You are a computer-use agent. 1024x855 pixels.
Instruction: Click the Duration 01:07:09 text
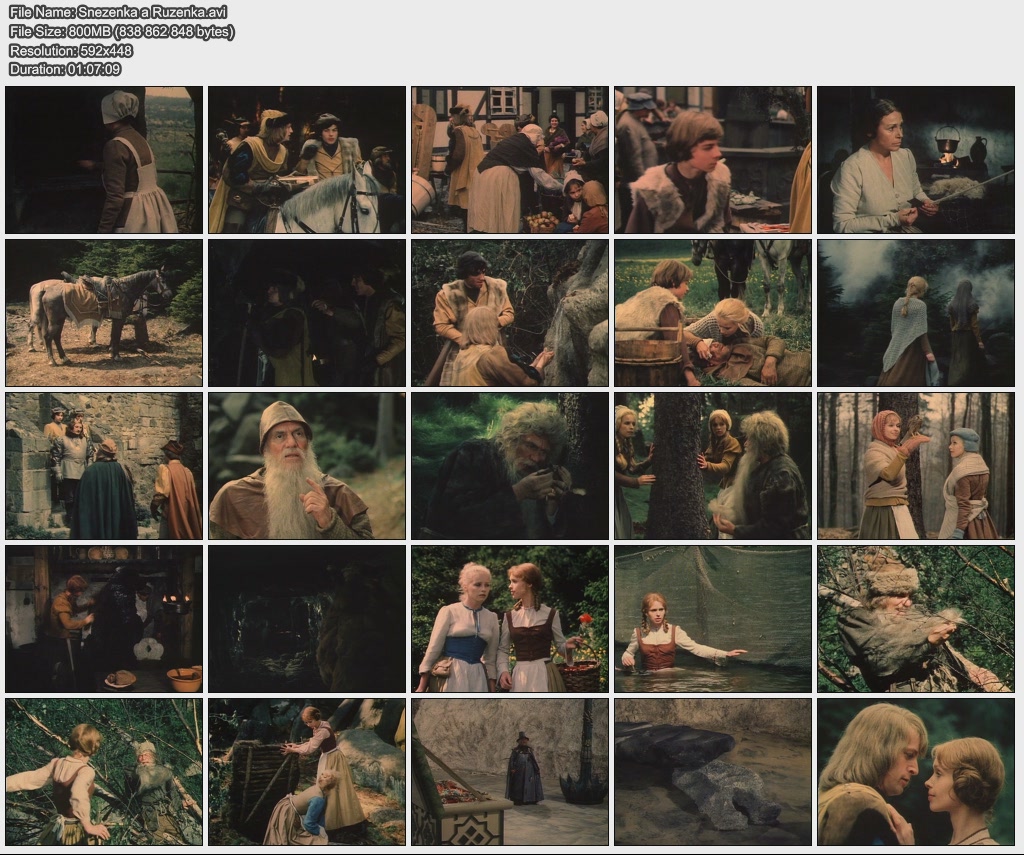[65, 70]
